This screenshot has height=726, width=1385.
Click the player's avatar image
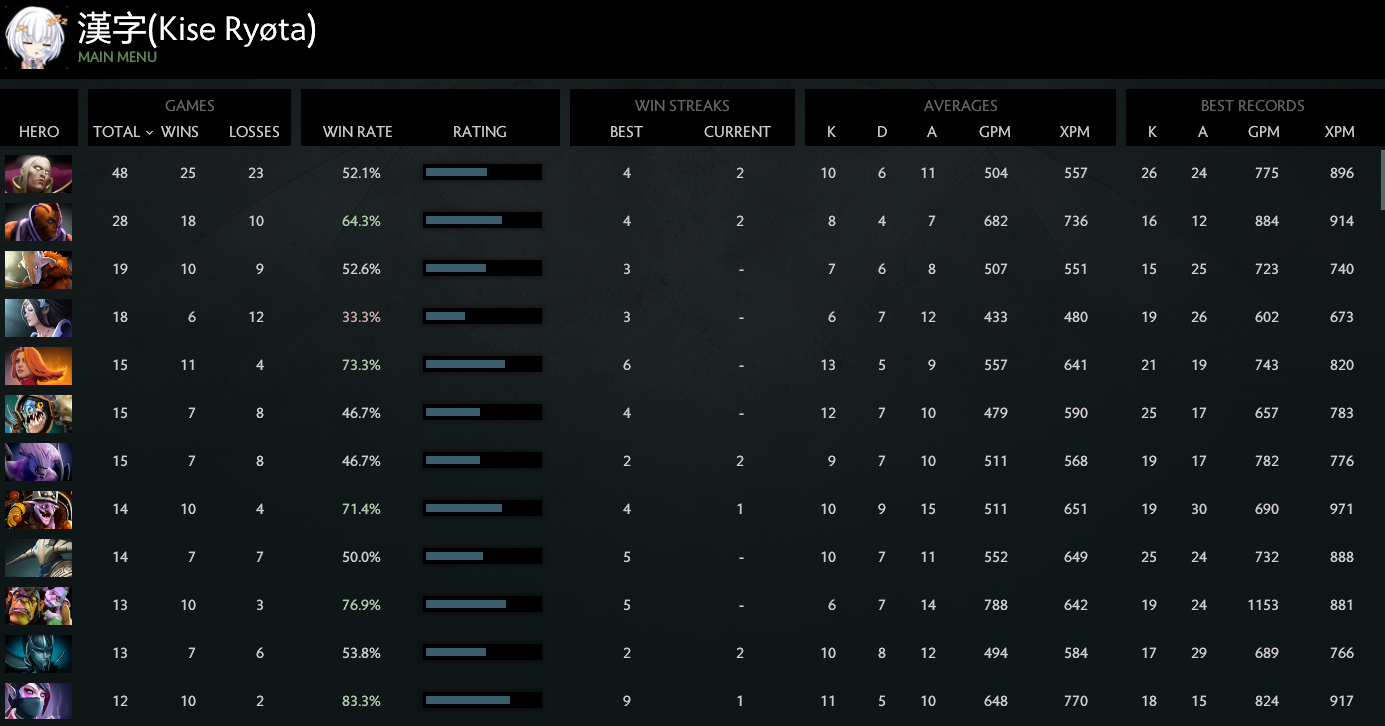[36, 36]
